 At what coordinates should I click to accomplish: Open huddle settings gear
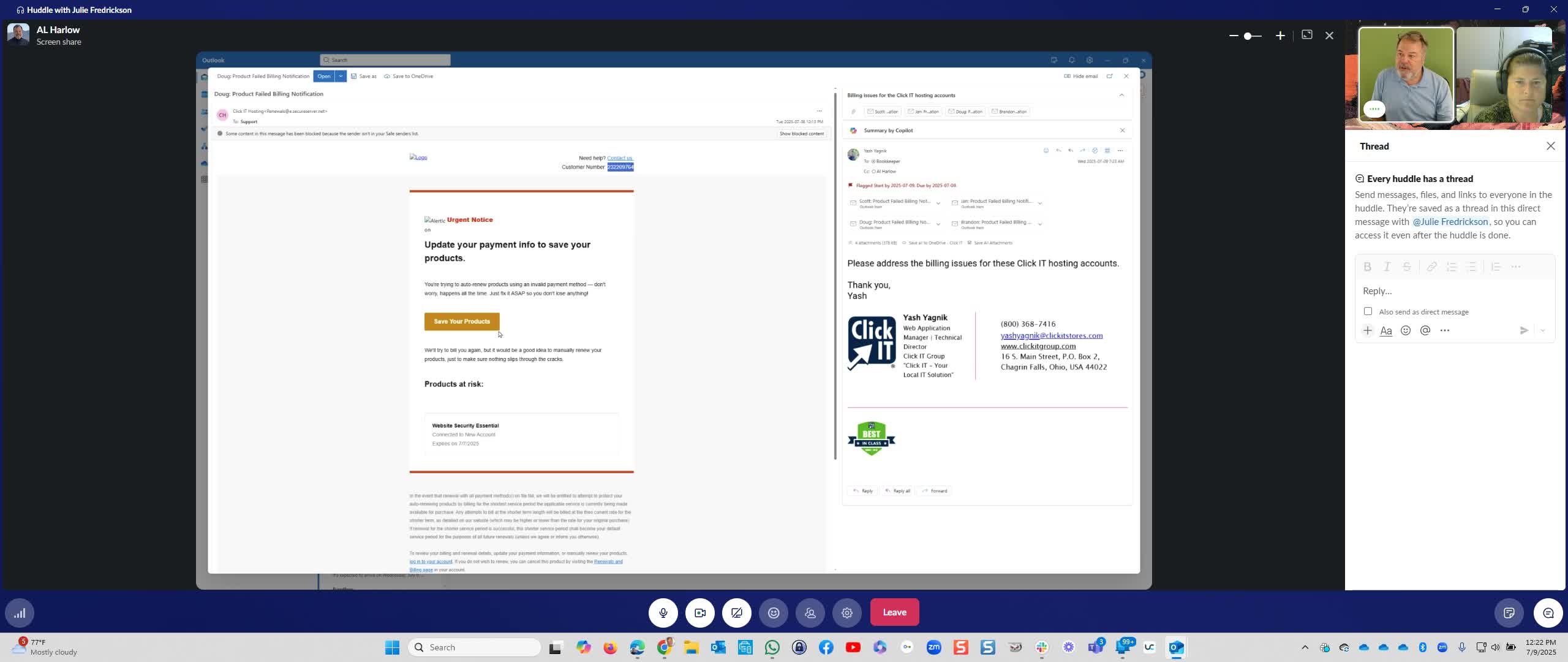pos(847,612)
